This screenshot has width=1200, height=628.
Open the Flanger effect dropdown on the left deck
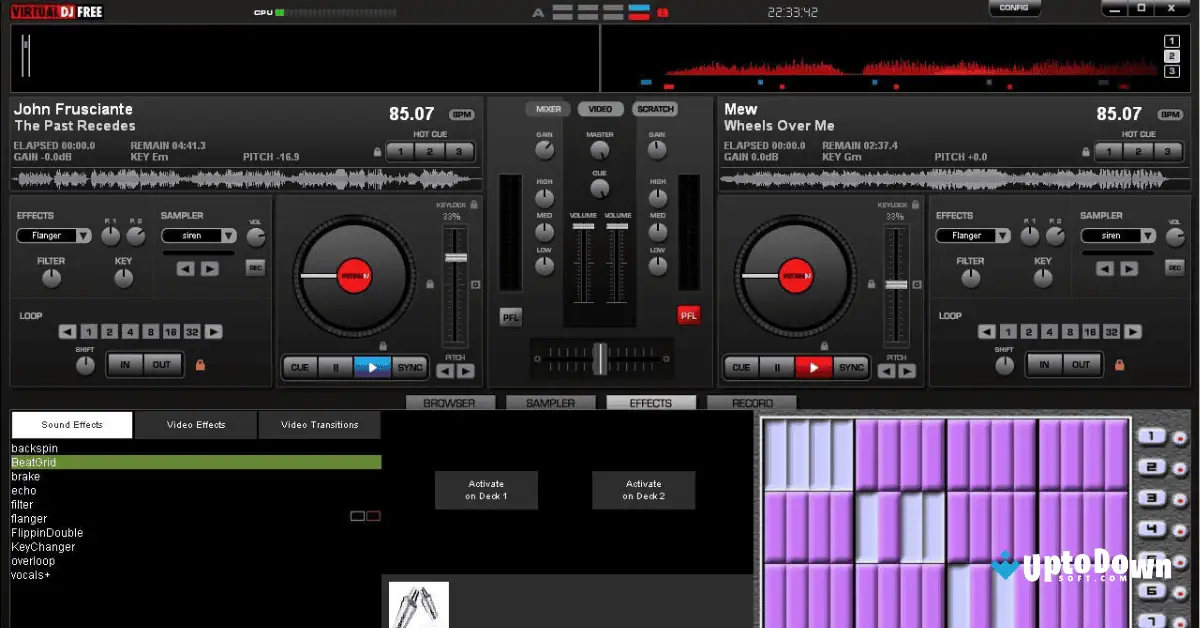click(53, 235)
